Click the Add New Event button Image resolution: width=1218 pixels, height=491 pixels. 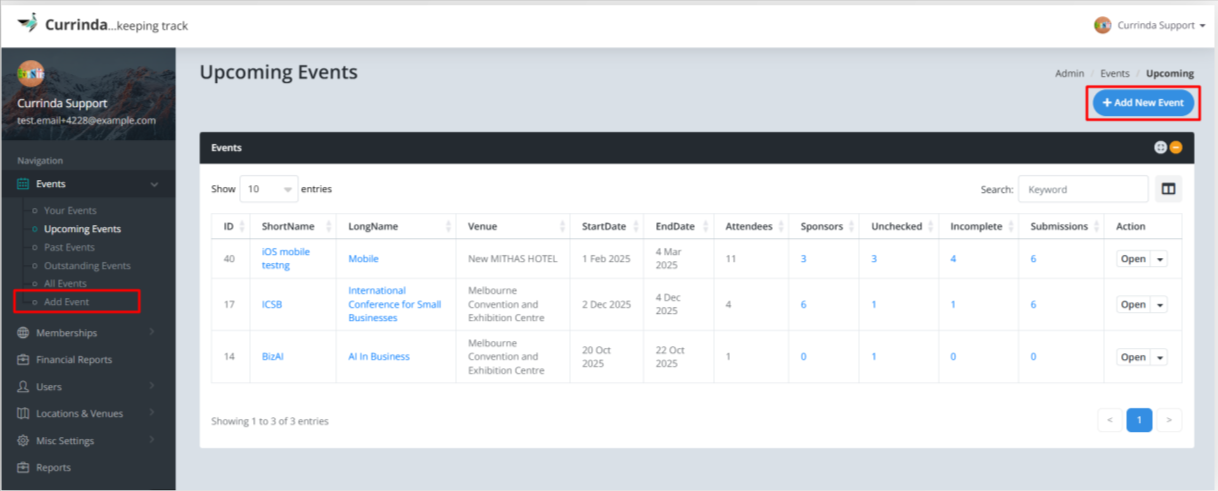(1143, 103)
